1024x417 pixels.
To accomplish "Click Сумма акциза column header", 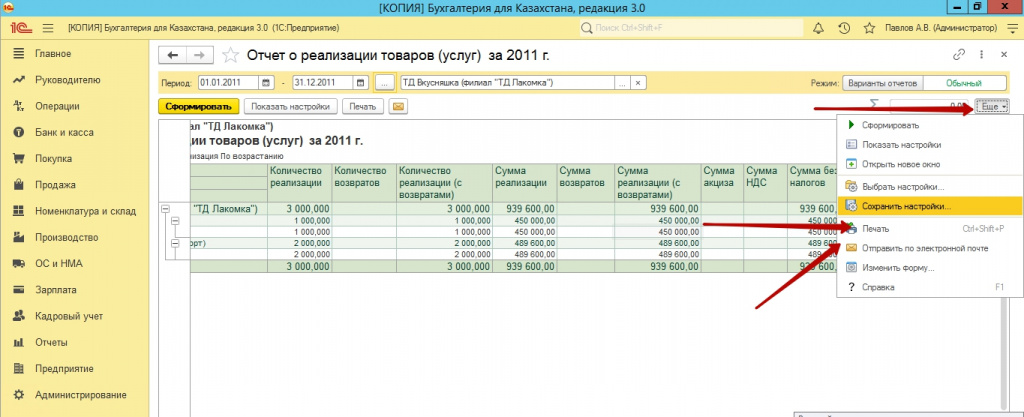I will click(x=722, y=183).
